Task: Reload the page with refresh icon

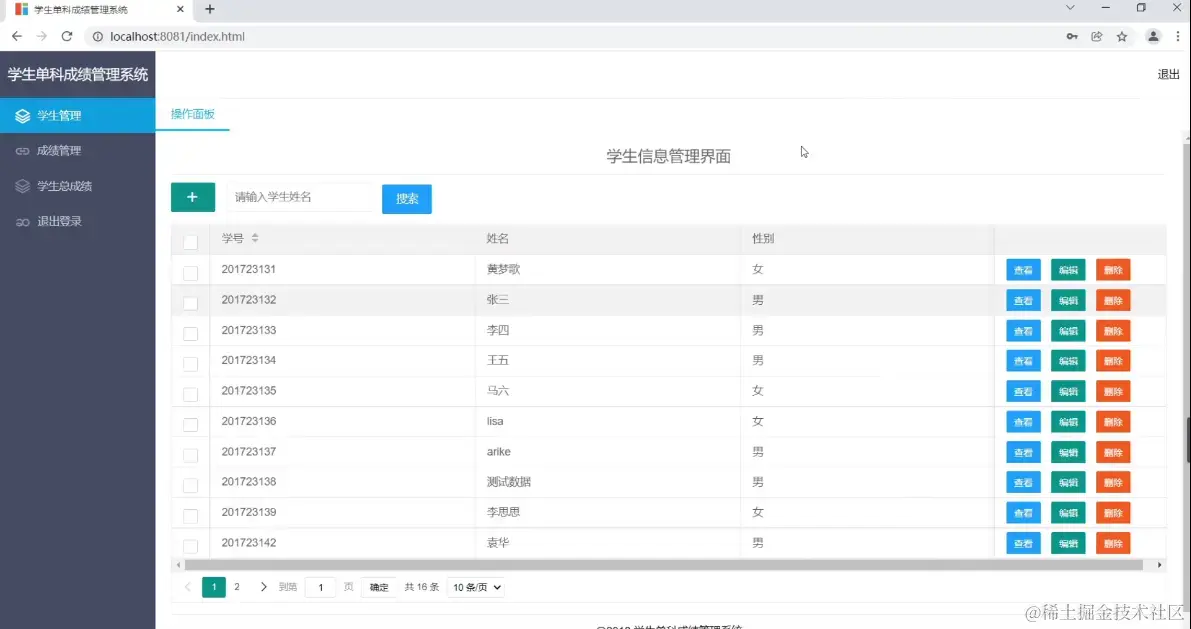Action: click(x=67, y=36)
